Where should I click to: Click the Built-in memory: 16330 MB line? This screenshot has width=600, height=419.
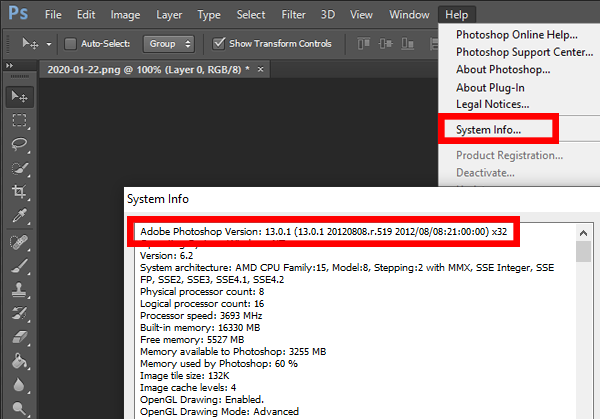(200, 328)
